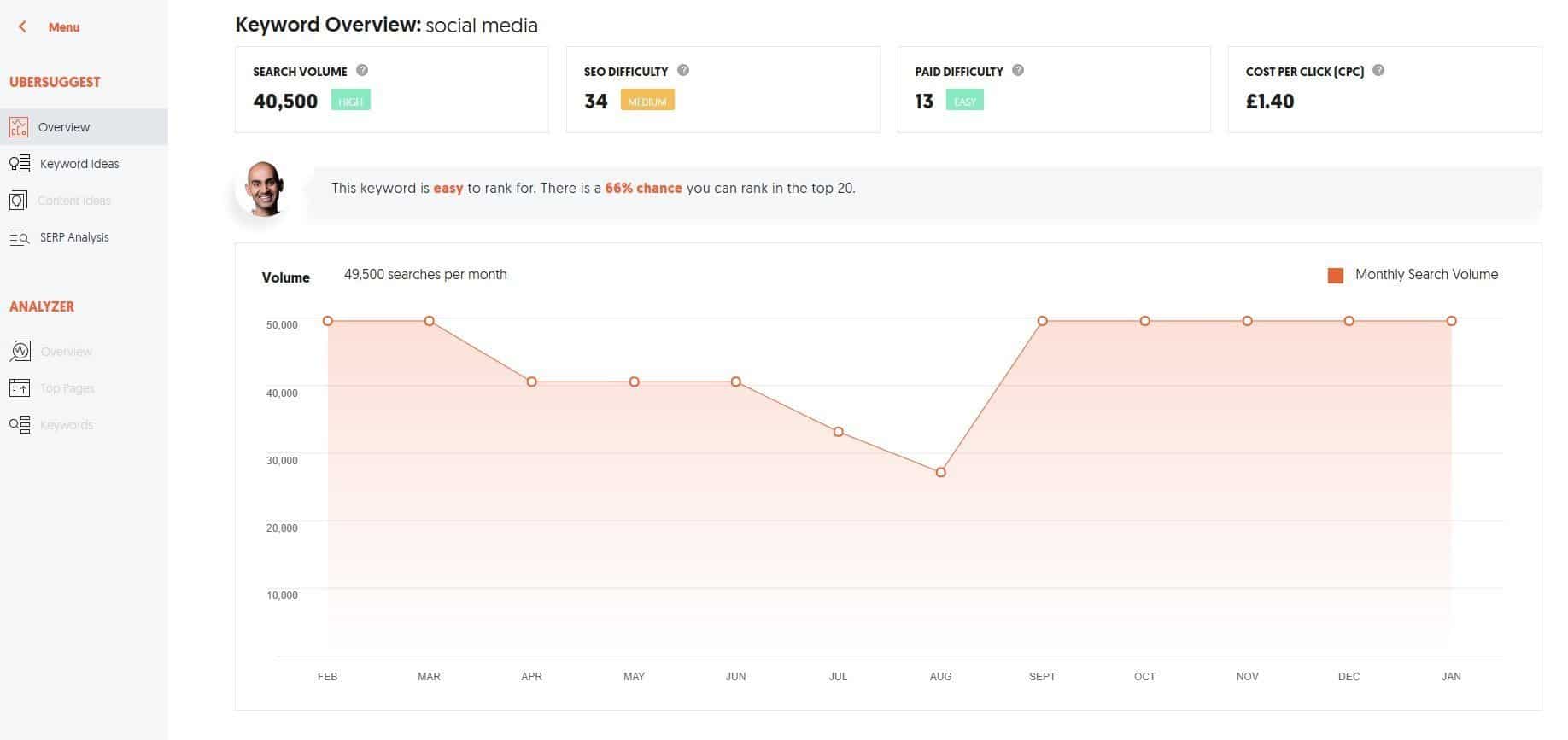Image resolution: width=1568 pixels, height=740 pixels.
Task: Open the Menu link at top left
Action: (x=64, y=27)
